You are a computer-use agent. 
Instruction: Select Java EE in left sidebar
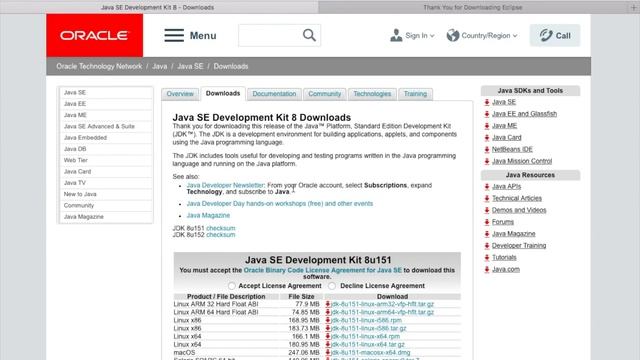[106, 104]
